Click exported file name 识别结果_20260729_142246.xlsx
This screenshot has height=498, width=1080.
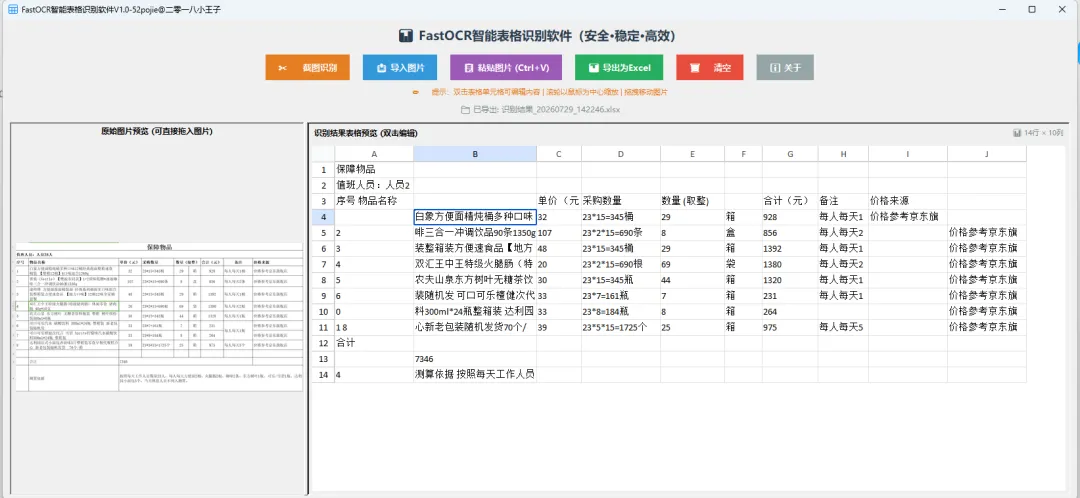tap(560, 110)
